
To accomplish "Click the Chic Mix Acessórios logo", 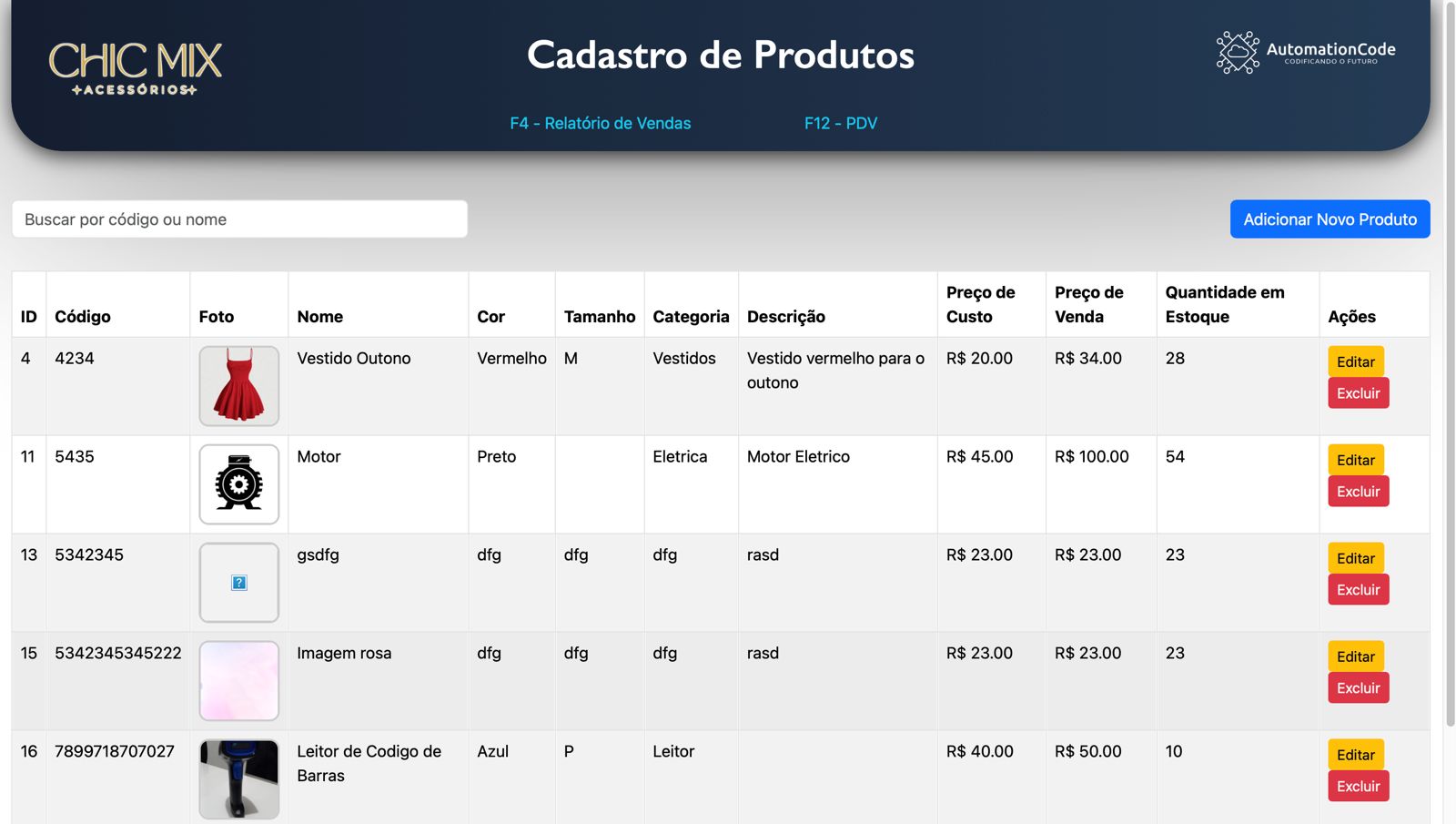I will pyautogui.click(x=135, y=68).
